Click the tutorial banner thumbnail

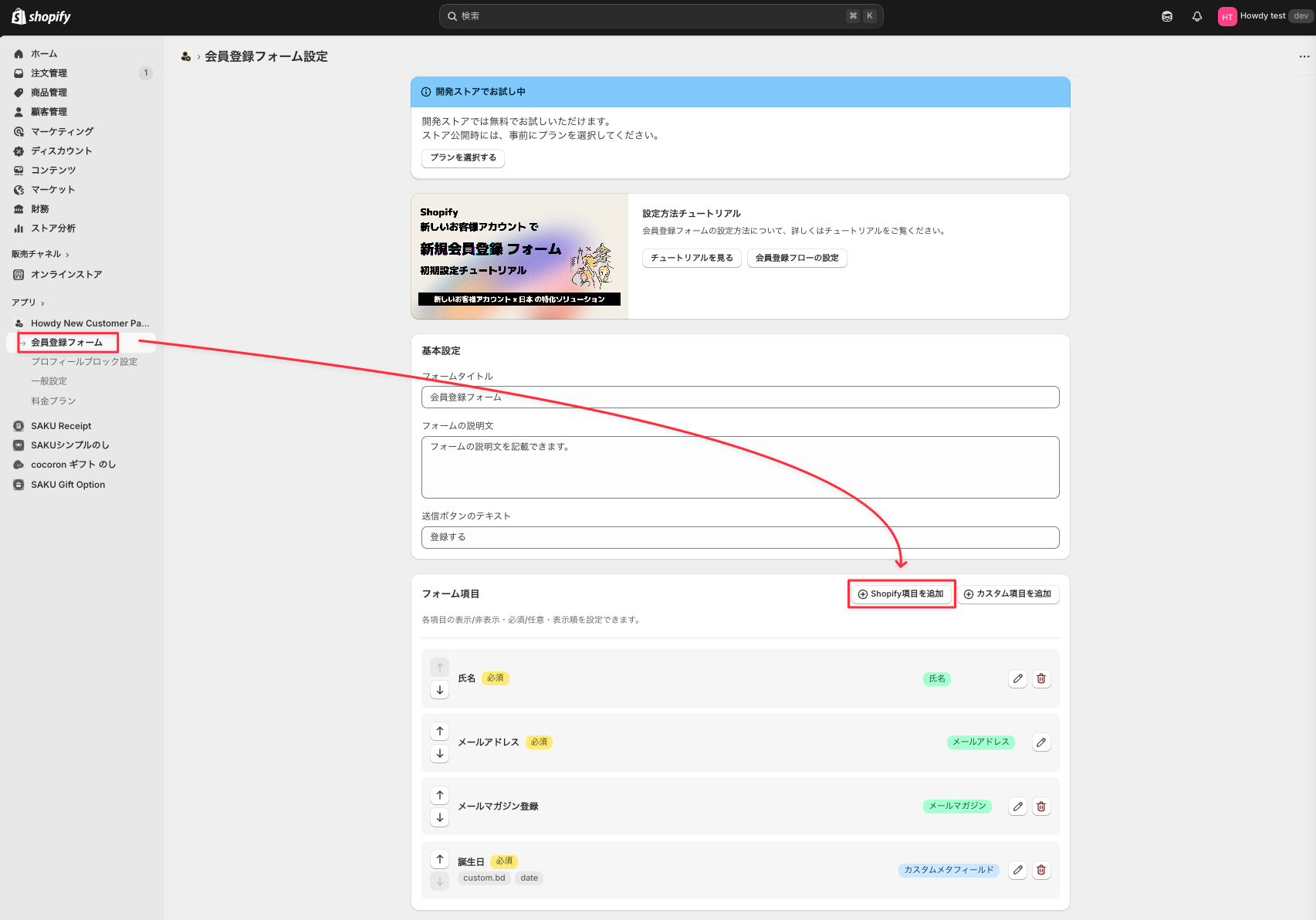pyautogui.click(x=519, y=256)
